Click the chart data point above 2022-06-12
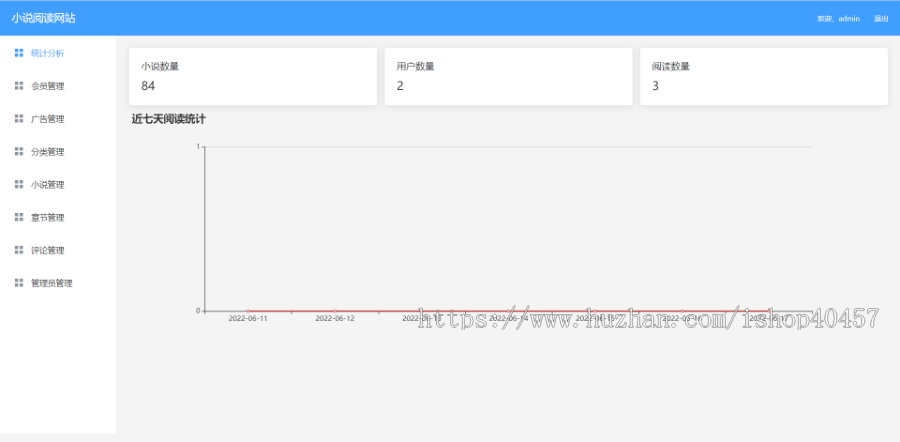900x442 pixels. (x=335, y=311)
